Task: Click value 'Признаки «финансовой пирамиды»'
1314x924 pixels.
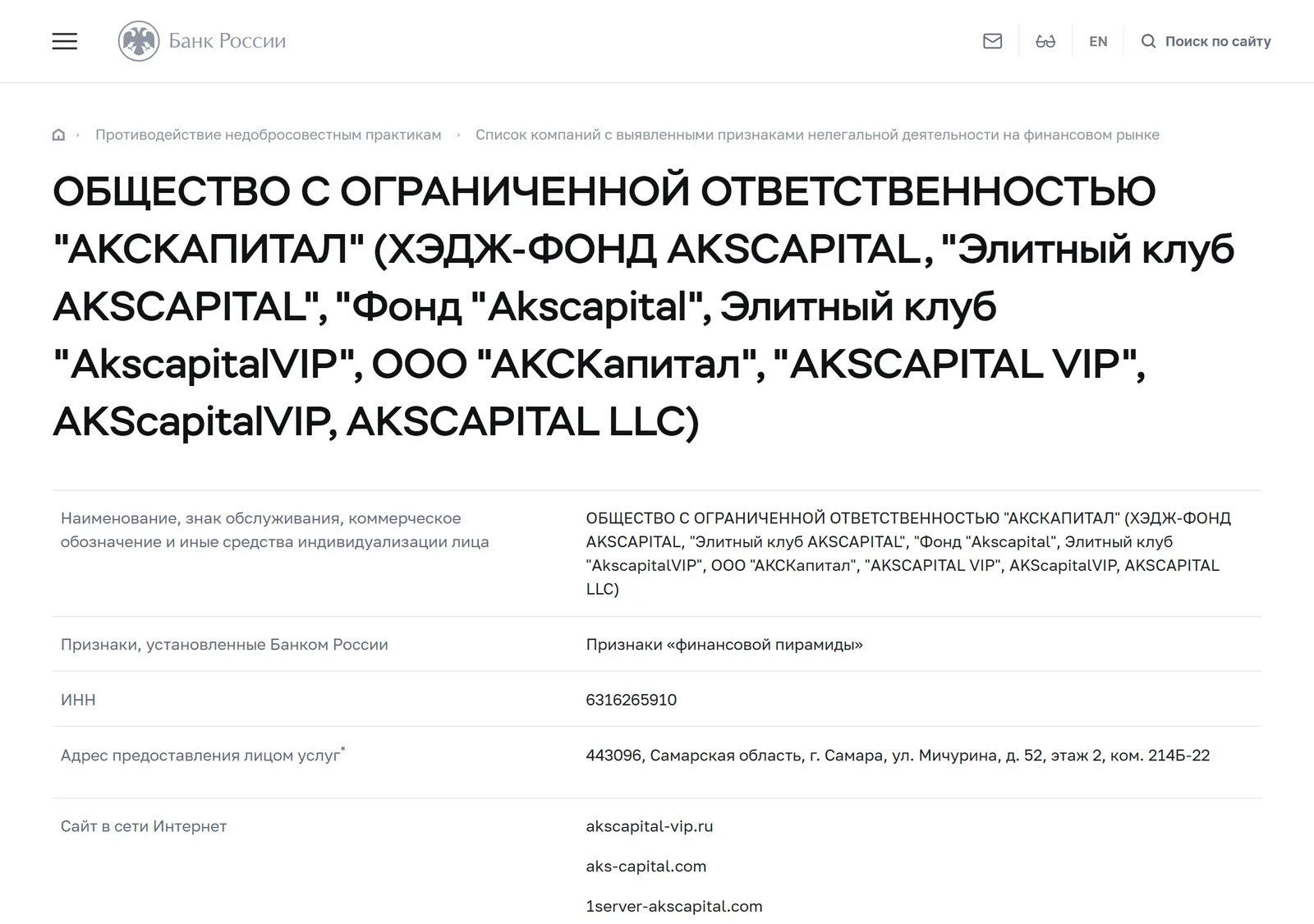Action: [724, 645]
